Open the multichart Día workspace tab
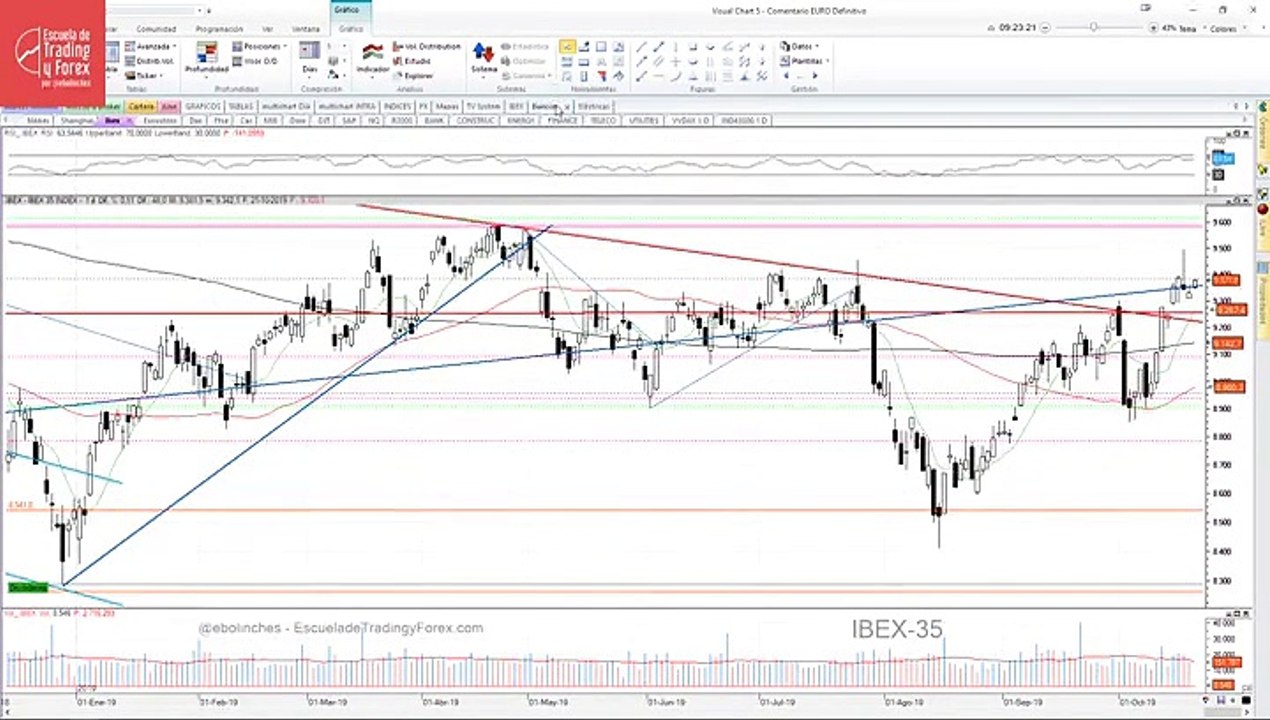 (x=286, y=106)
